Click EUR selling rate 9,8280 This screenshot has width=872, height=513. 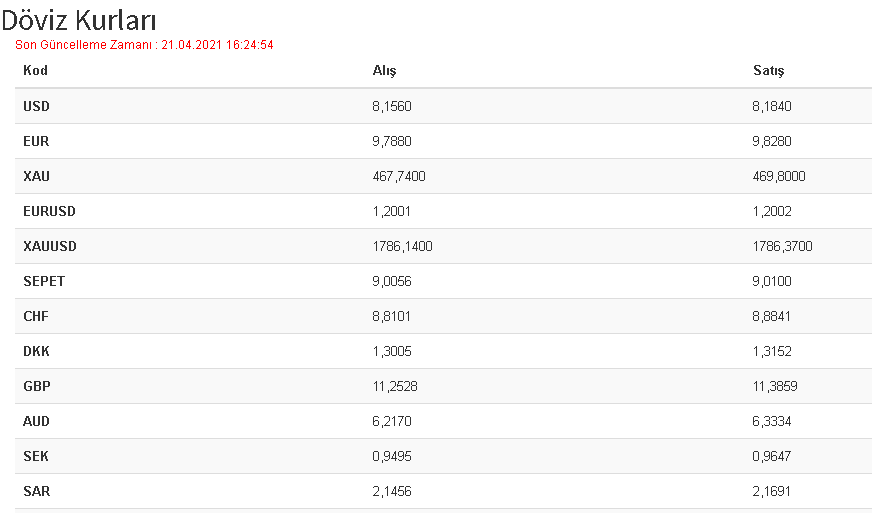click(772, 141)
